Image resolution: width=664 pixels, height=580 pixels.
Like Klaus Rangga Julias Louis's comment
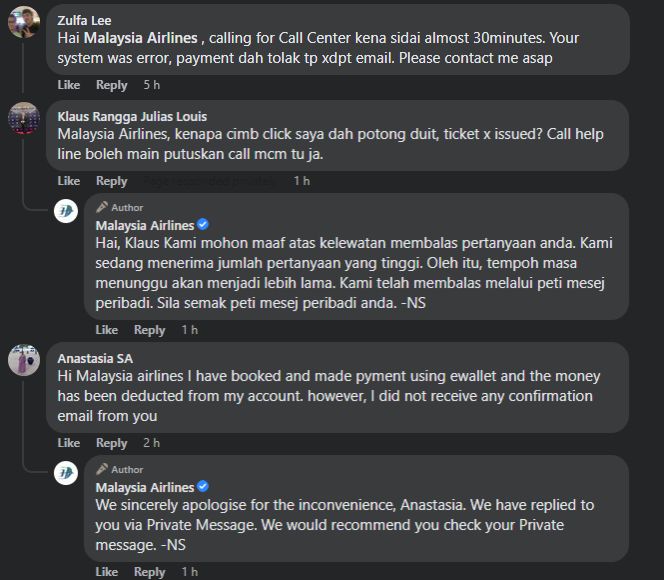click(69, 181)
